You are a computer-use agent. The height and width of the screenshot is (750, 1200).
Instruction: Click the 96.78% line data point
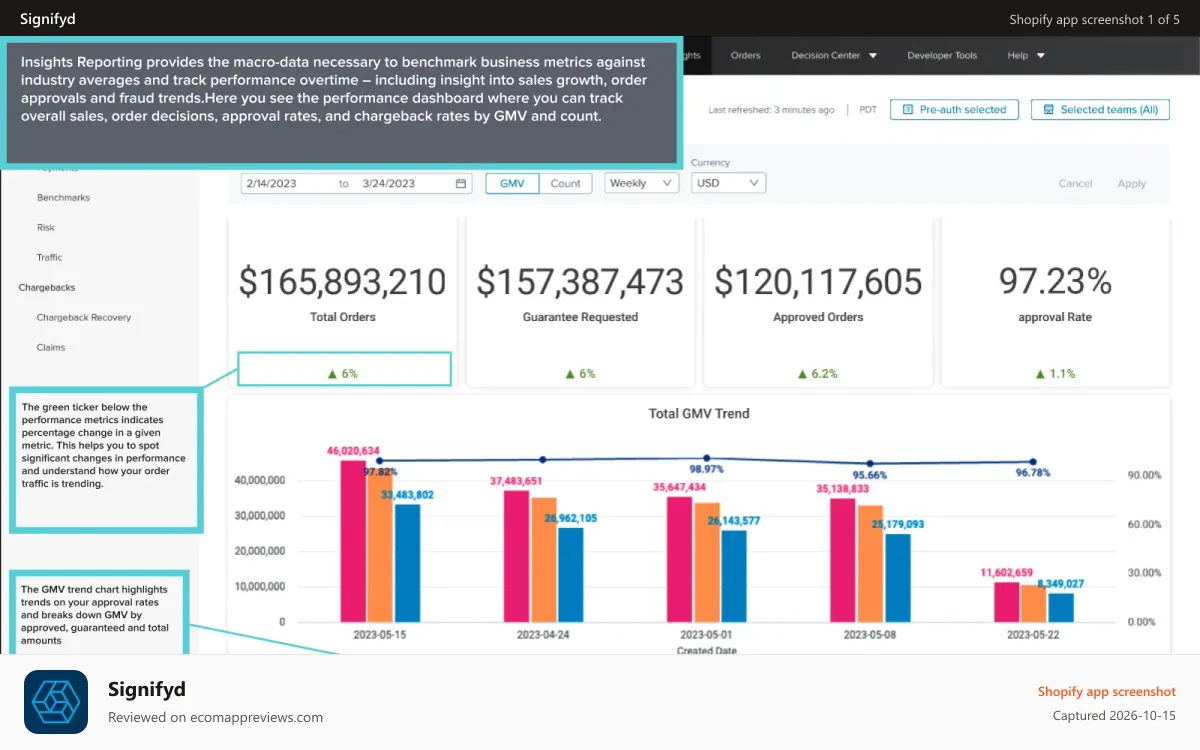[1033, 462]
